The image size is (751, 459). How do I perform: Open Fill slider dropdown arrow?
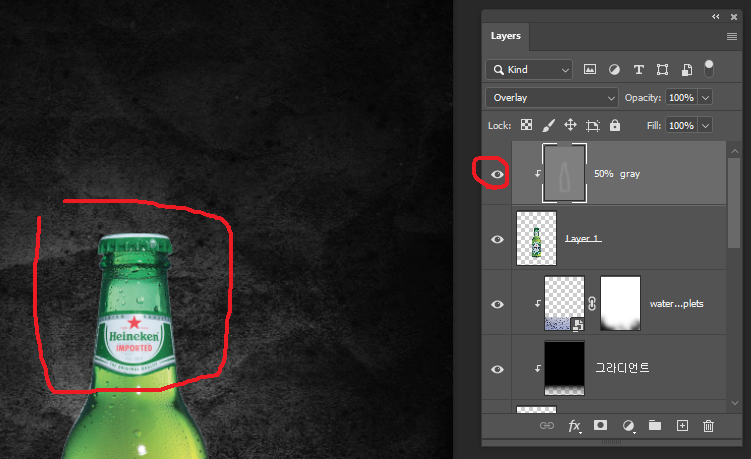click(705, 126)
